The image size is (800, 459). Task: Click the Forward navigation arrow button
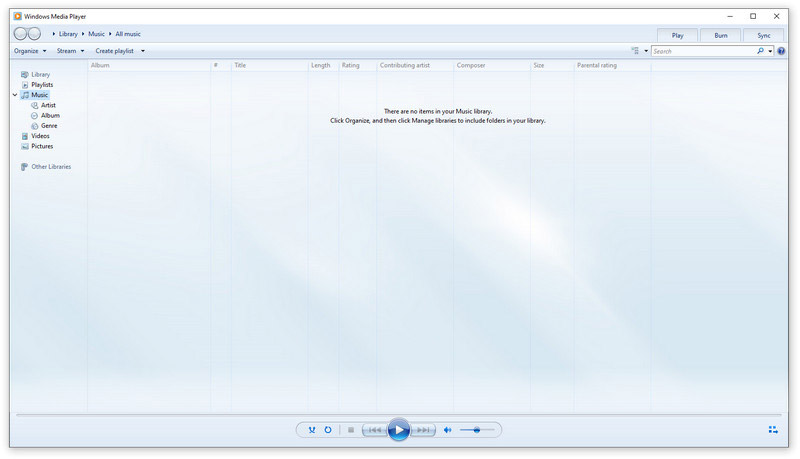click(34, 34)
